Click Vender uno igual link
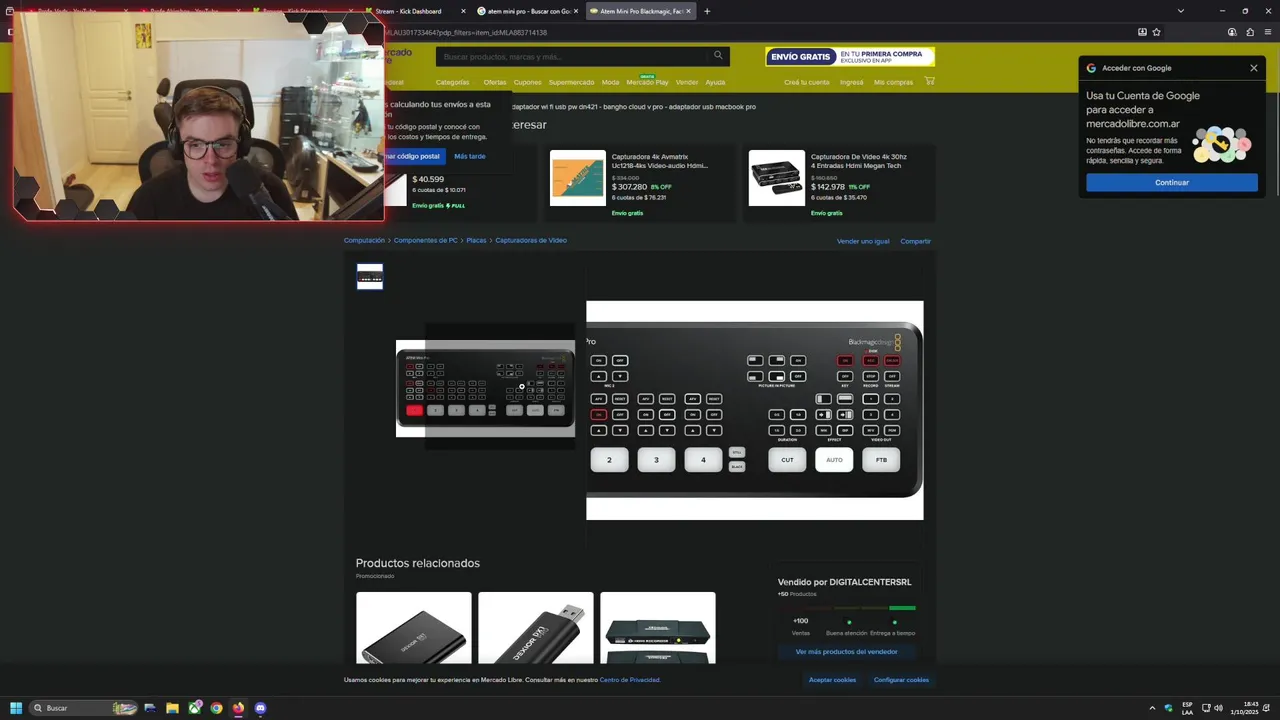The image size is (1280, 720). (863, 241)
